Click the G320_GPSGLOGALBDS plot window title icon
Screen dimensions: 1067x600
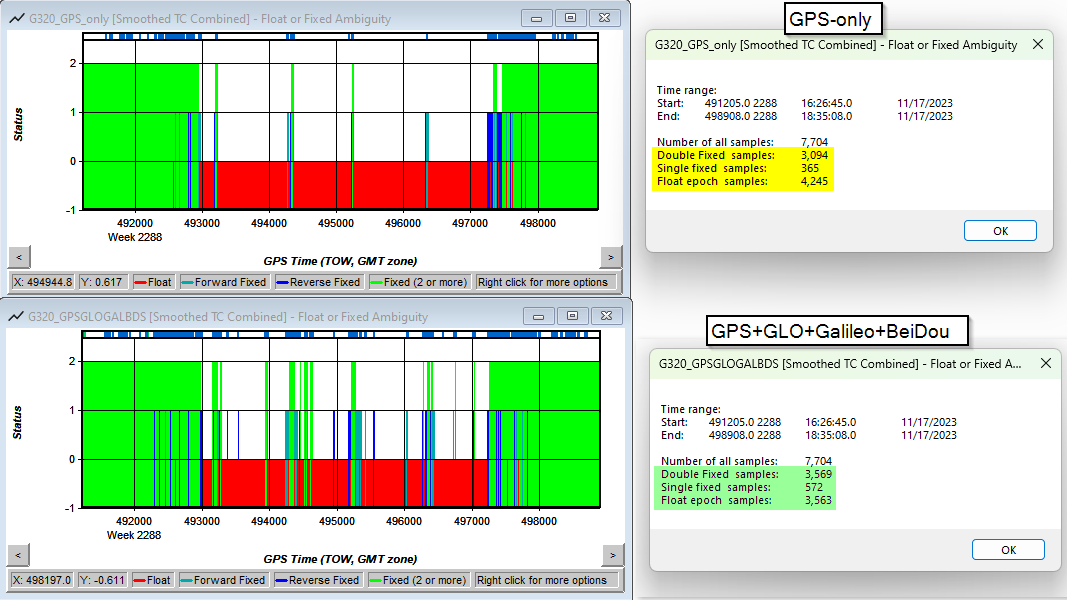point(16,316)
